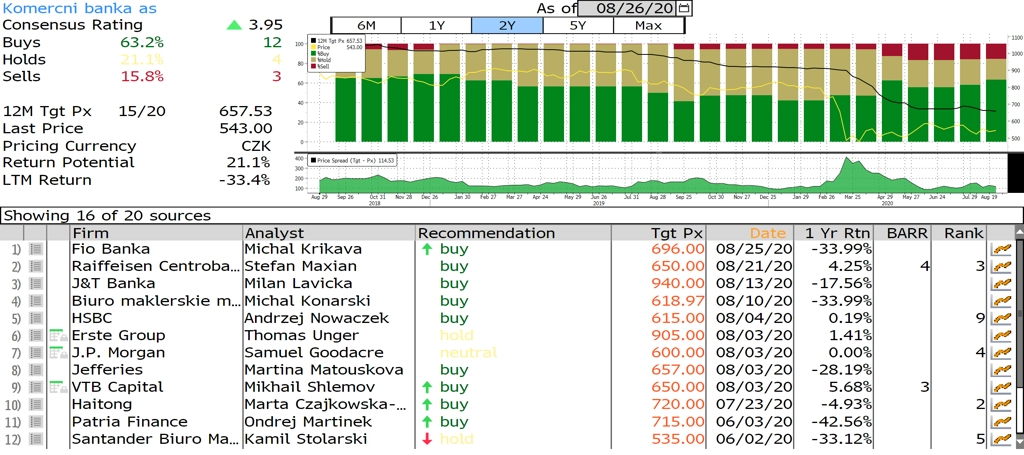This screenshot has height=455, width=1024.
Task: Open the chart icon for Erste Group row
Action: point(1000,335)
